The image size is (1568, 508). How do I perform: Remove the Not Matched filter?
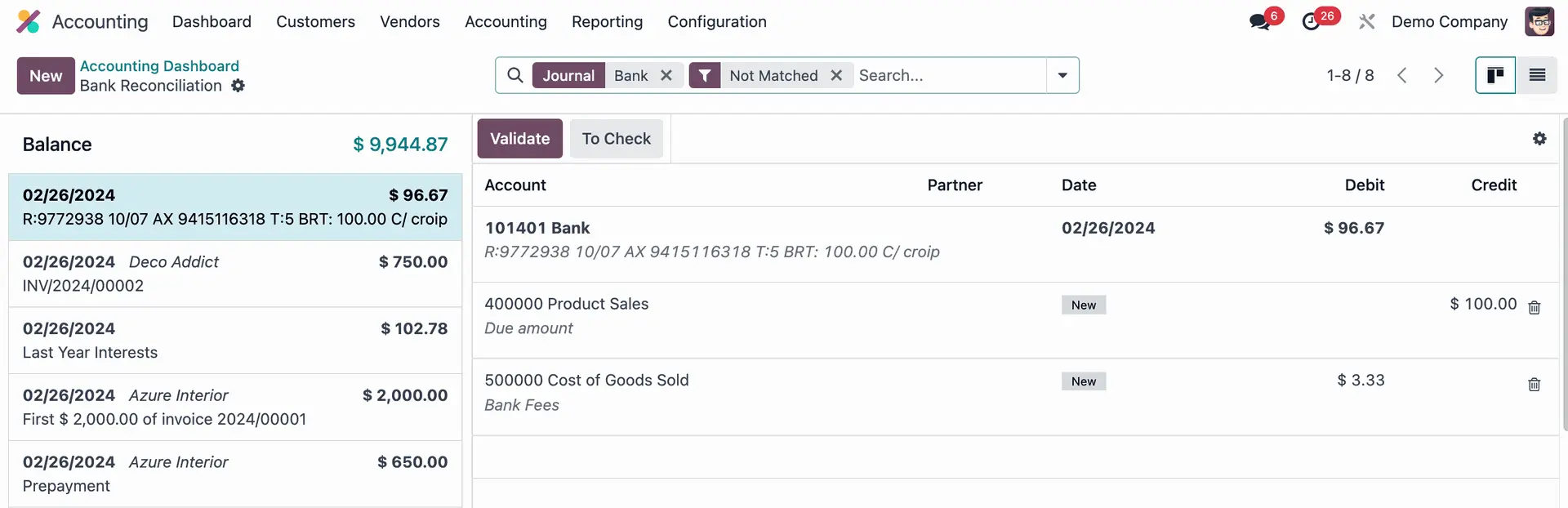(x=835, y=76)
